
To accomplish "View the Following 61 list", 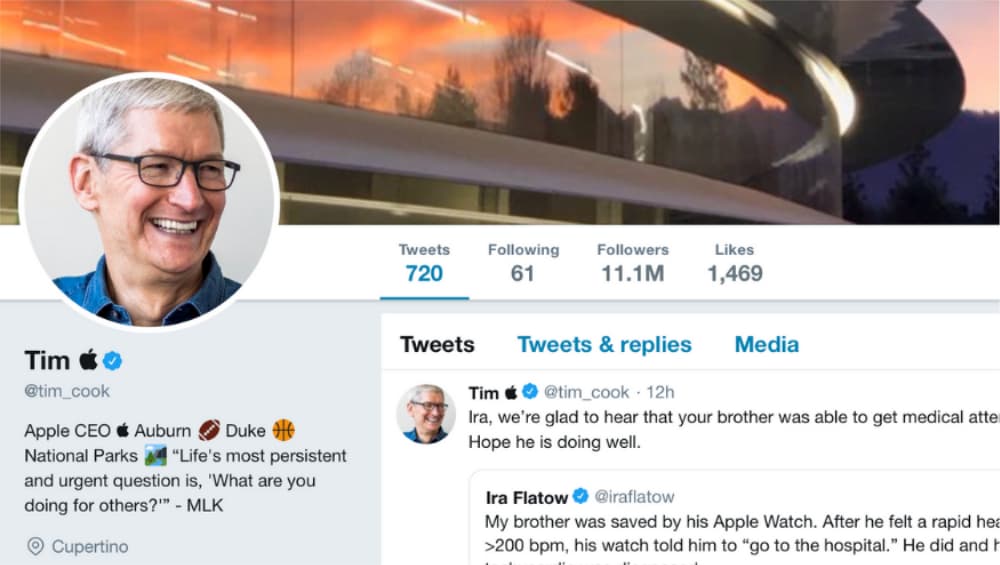I will [523, 263].
